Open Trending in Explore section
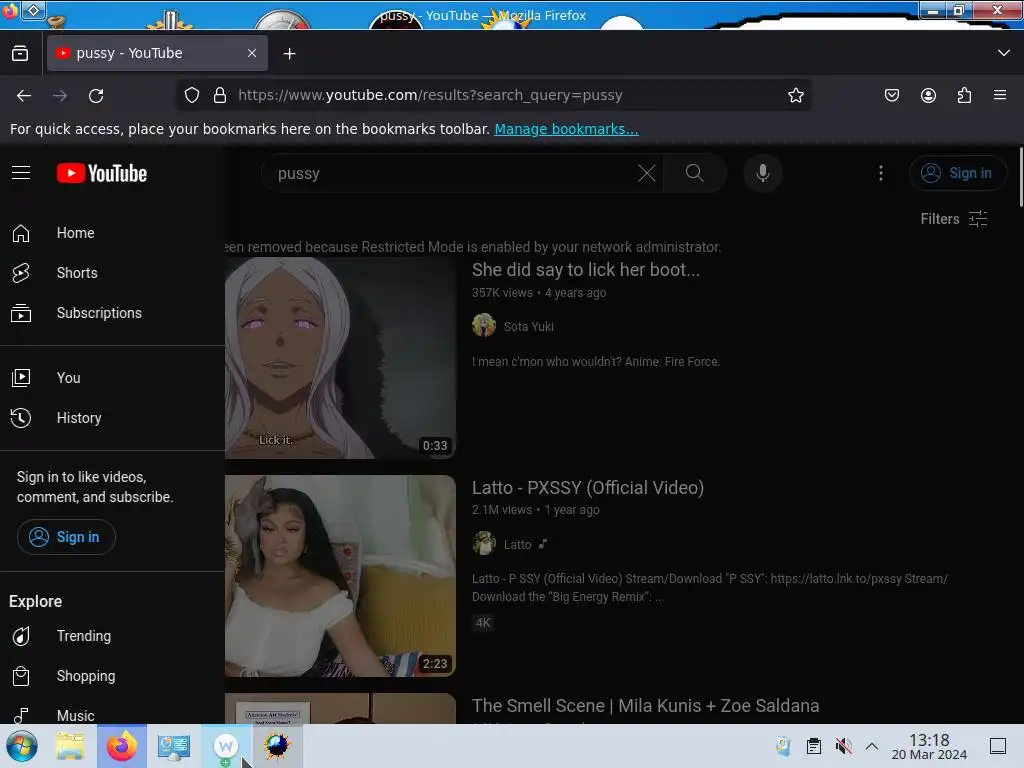 tap(112, 636)
